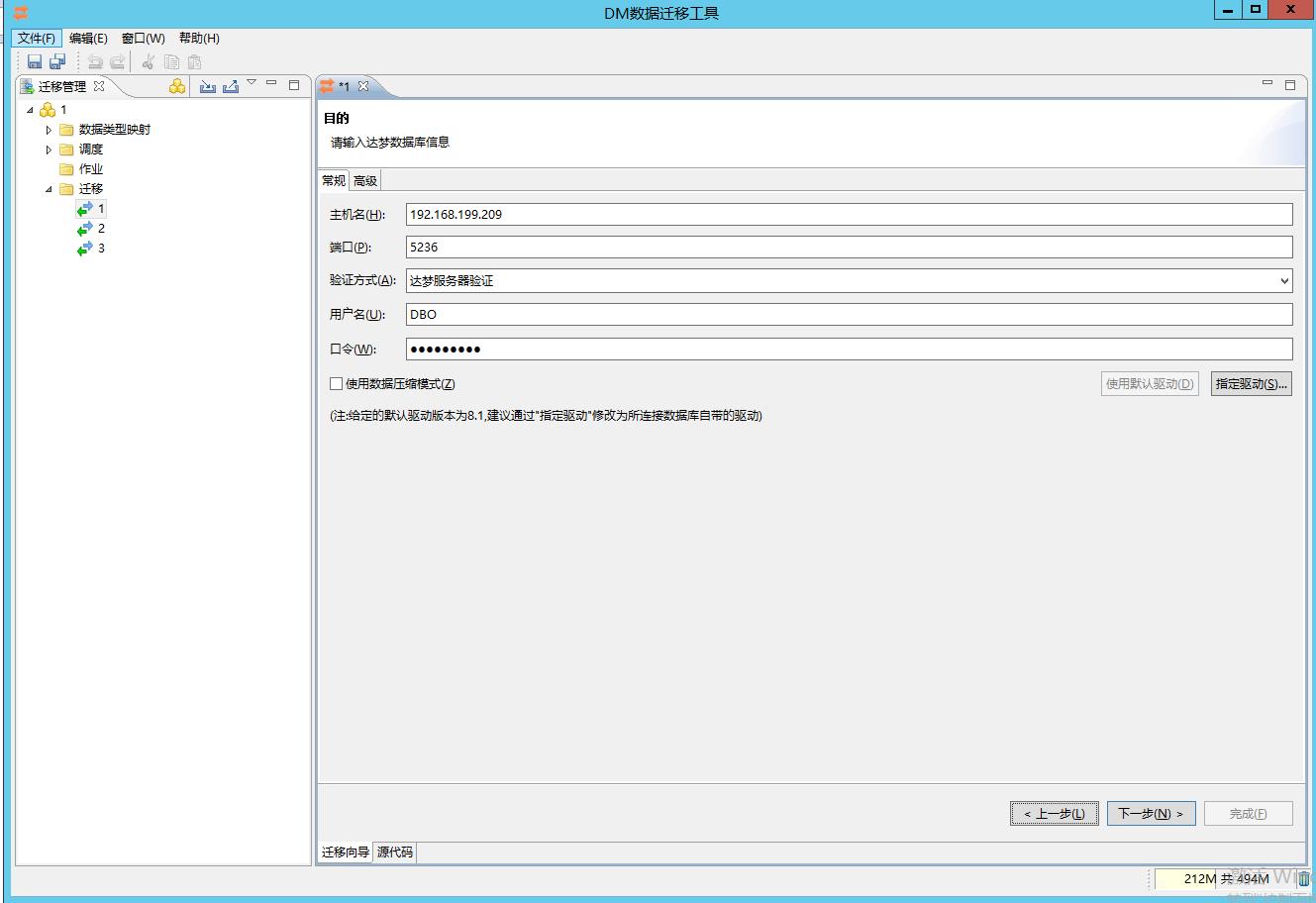Click the 作业 folder icon

click(x=66, y=169)
